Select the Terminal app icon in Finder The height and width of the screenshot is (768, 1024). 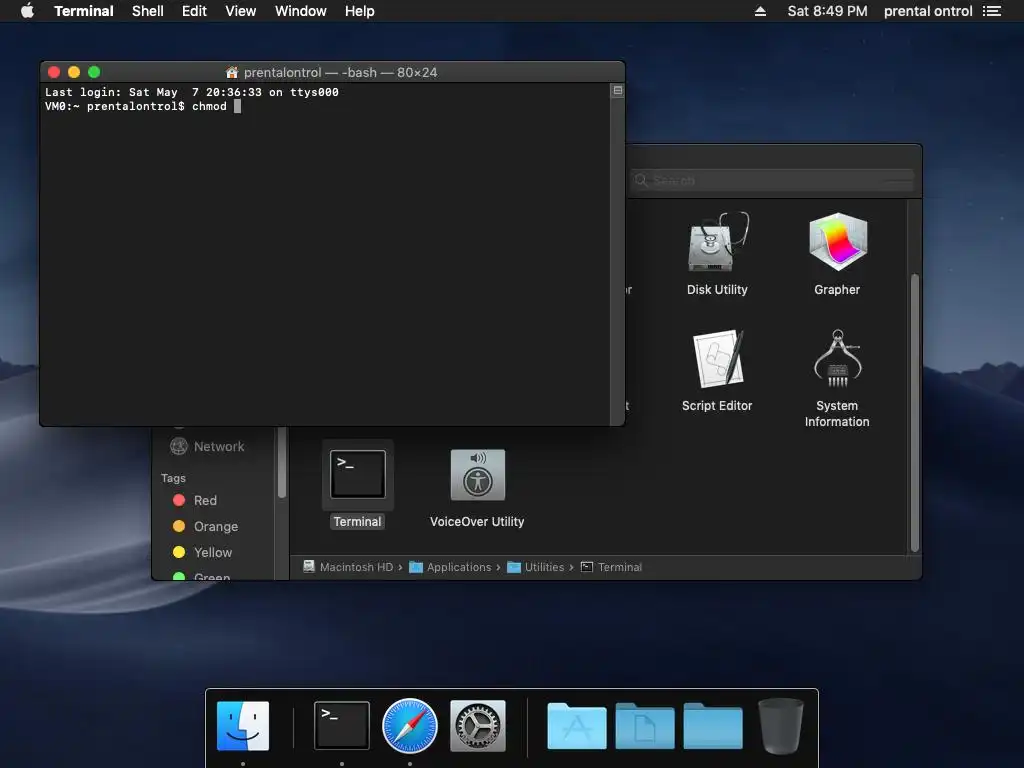pos(358,474)
